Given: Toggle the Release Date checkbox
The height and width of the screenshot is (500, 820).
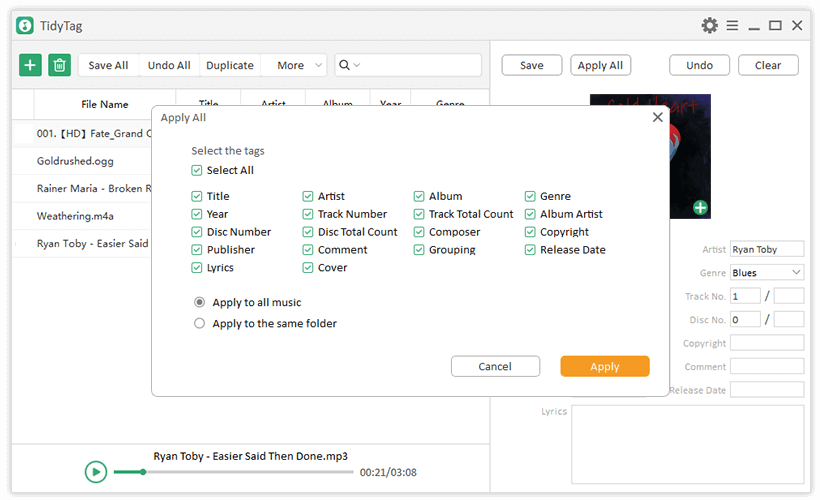Looking at the screenshot, I should tap(530, 249).
